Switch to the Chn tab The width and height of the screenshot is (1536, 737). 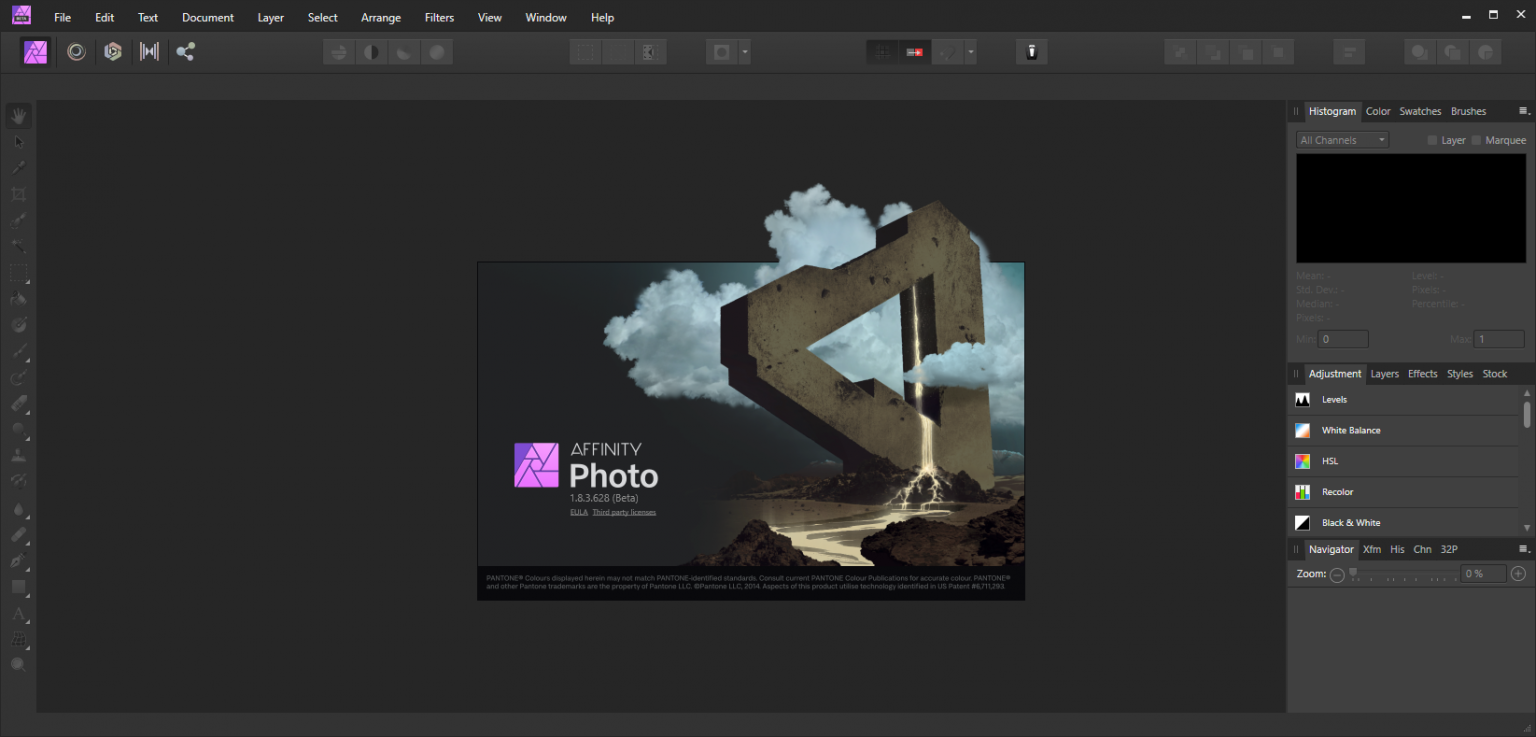[x=1422, y=549]
